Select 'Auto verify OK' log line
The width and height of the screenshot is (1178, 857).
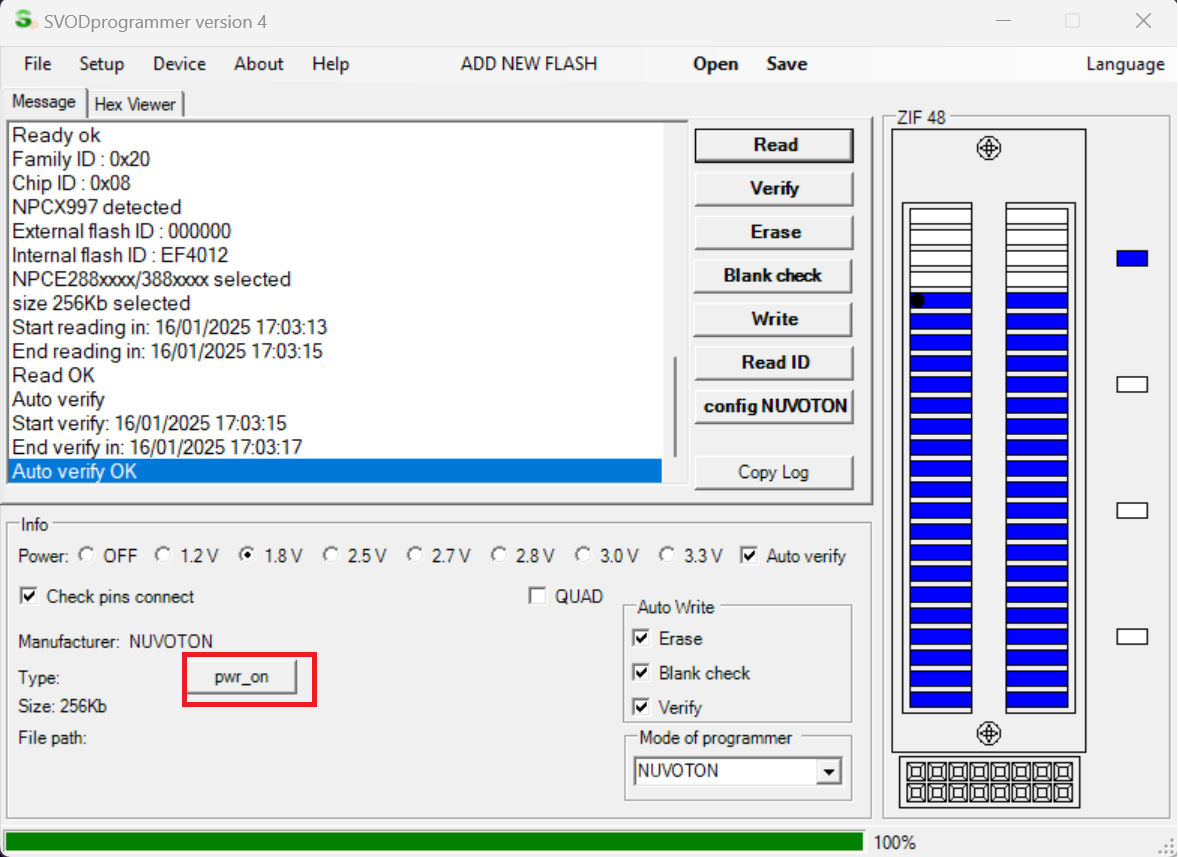pos(335,471)
